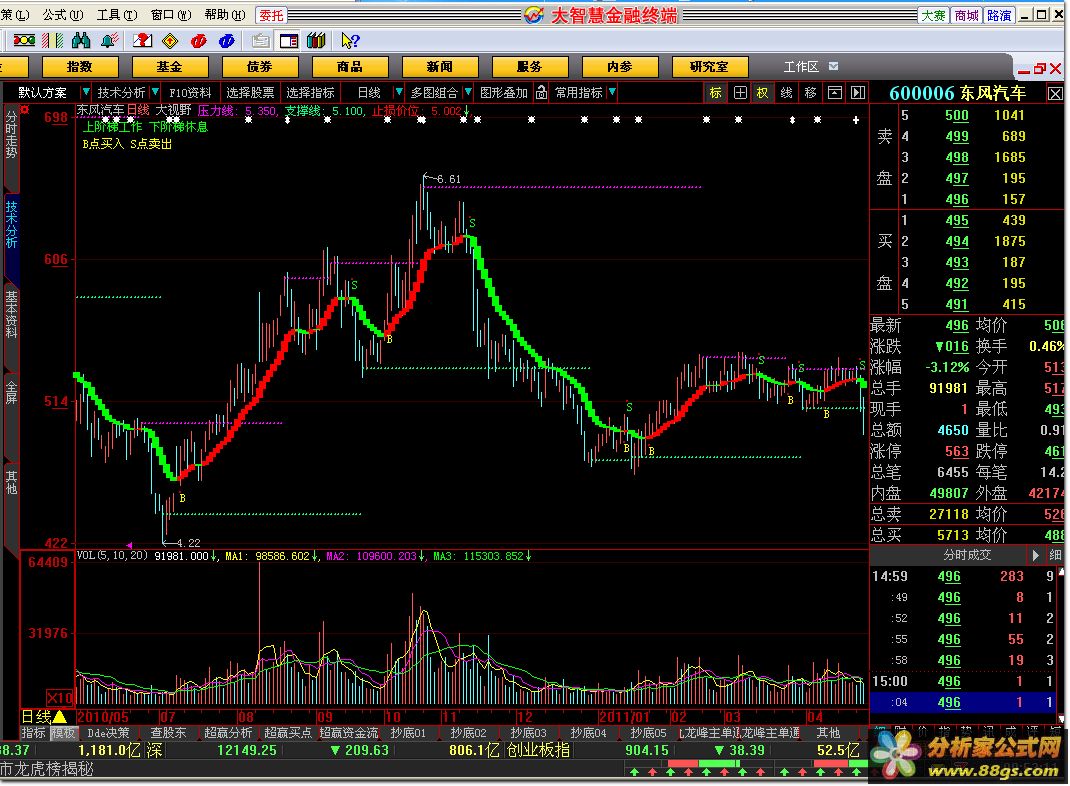Click the framed up-arrow panel icon

[x=834, y=92]
